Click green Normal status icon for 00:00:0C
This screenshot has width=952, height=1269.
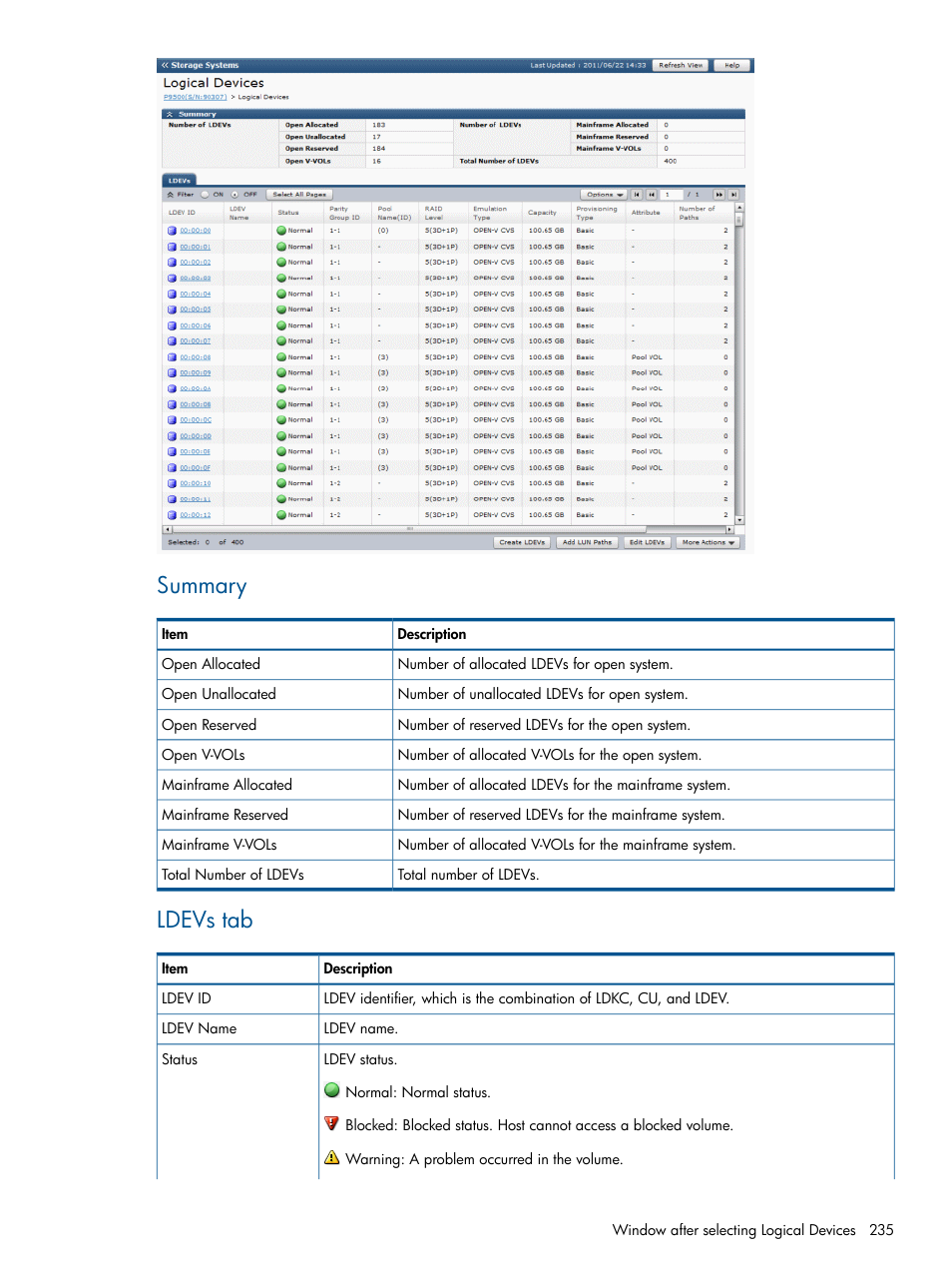pos(281,420)
